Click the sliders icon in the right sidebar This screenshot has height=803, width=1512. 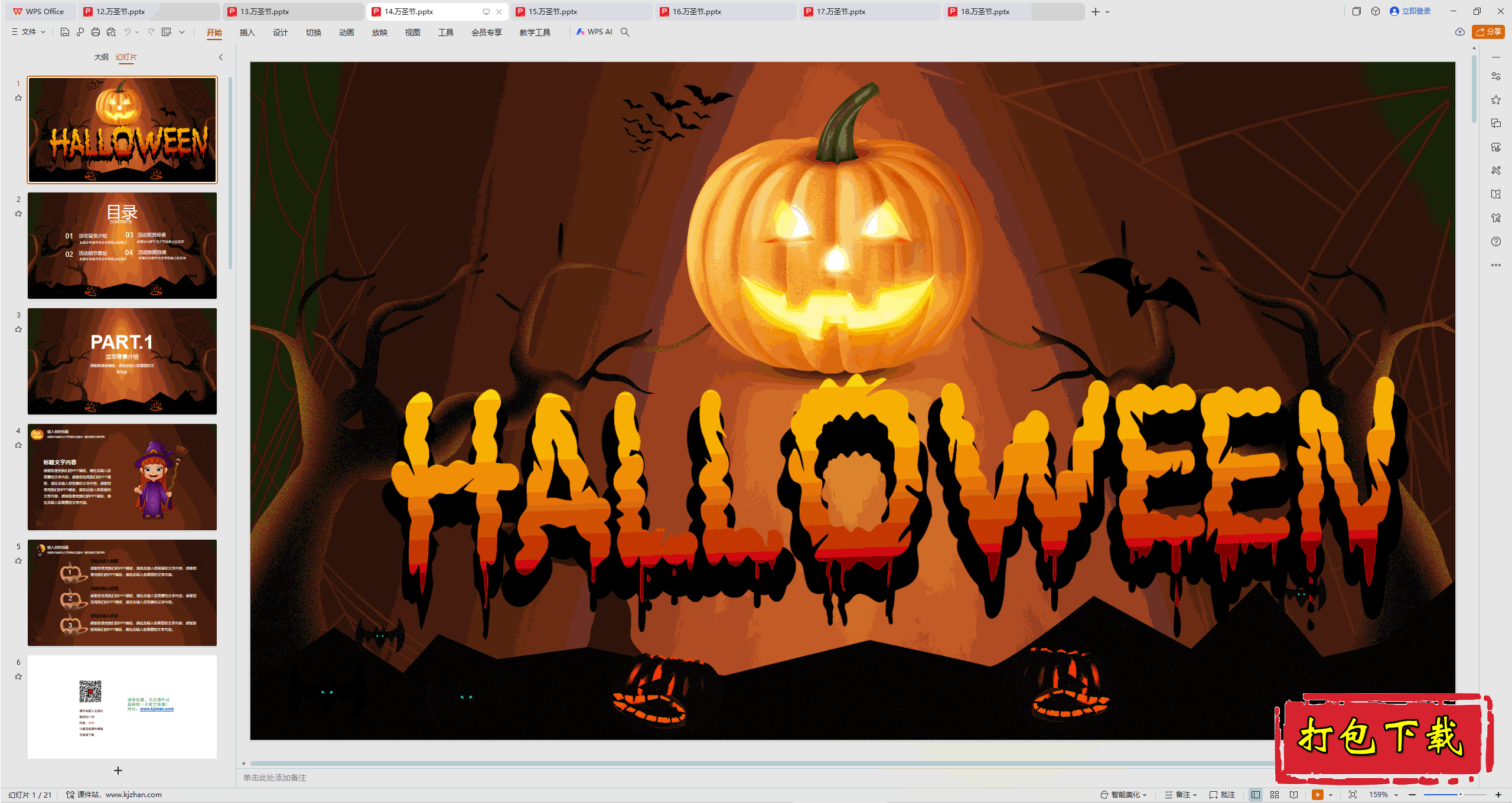click(1496, 76)
